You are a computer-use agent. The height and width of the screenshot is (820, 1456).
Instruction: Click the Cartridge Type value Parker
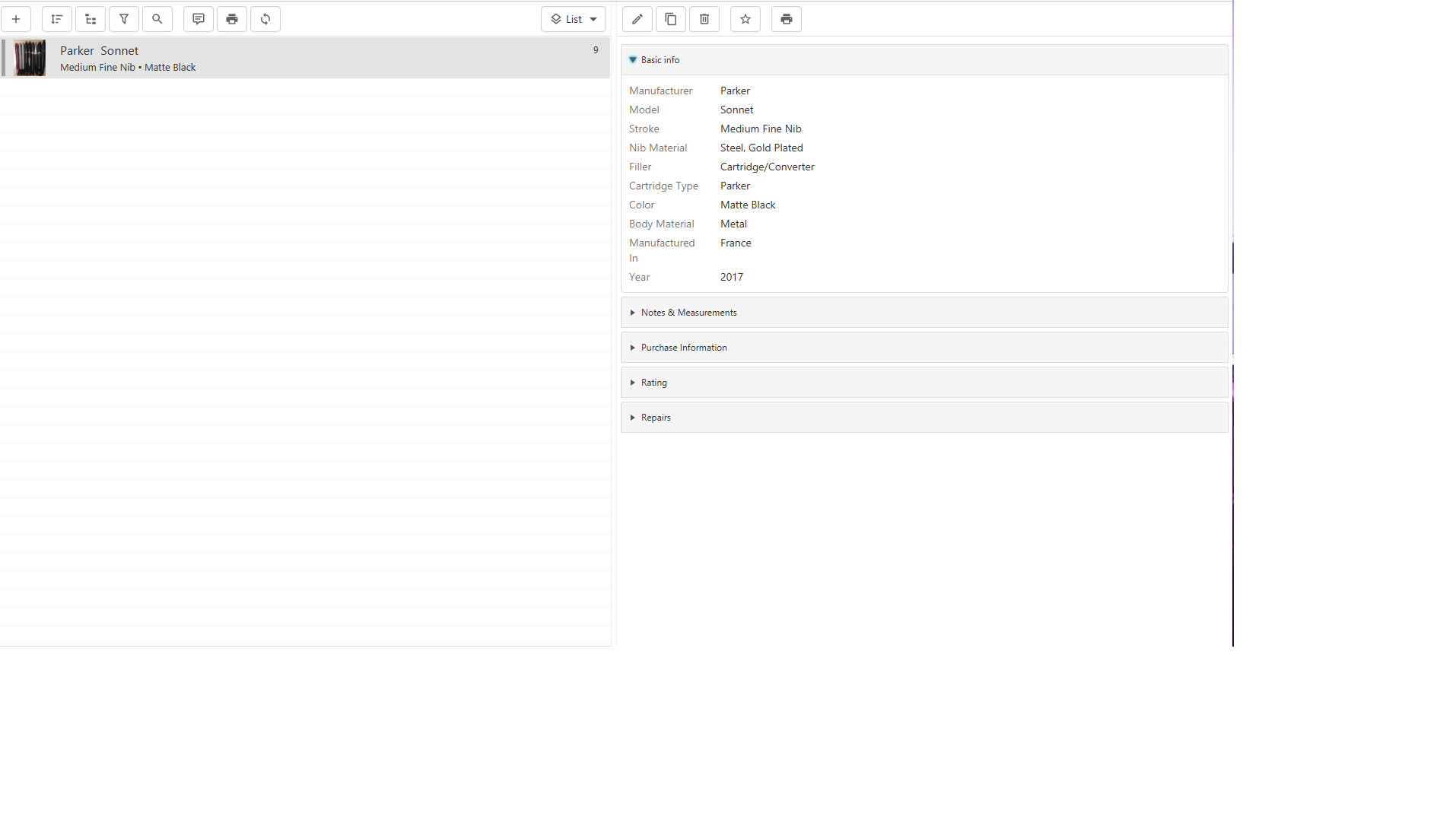coord(735,186)
